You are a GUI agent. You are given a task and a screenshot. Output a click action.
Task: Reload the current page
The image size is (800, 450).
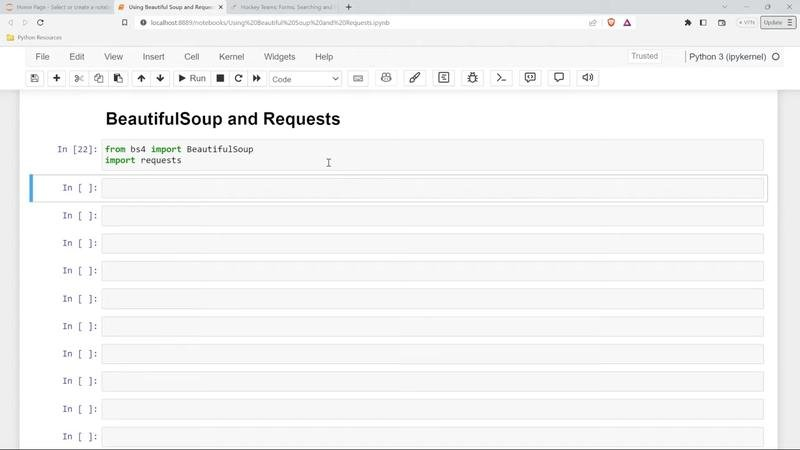40,22
